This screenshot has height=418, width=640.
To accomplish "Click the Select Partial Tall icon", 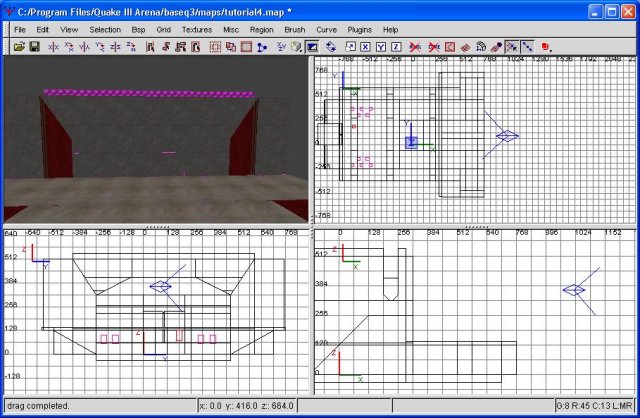I will tap(180, 47).
